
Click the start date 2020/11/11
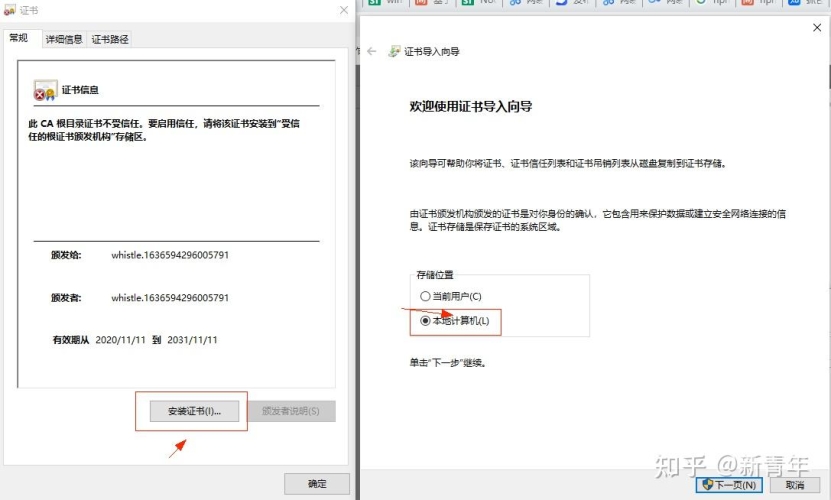120,340
